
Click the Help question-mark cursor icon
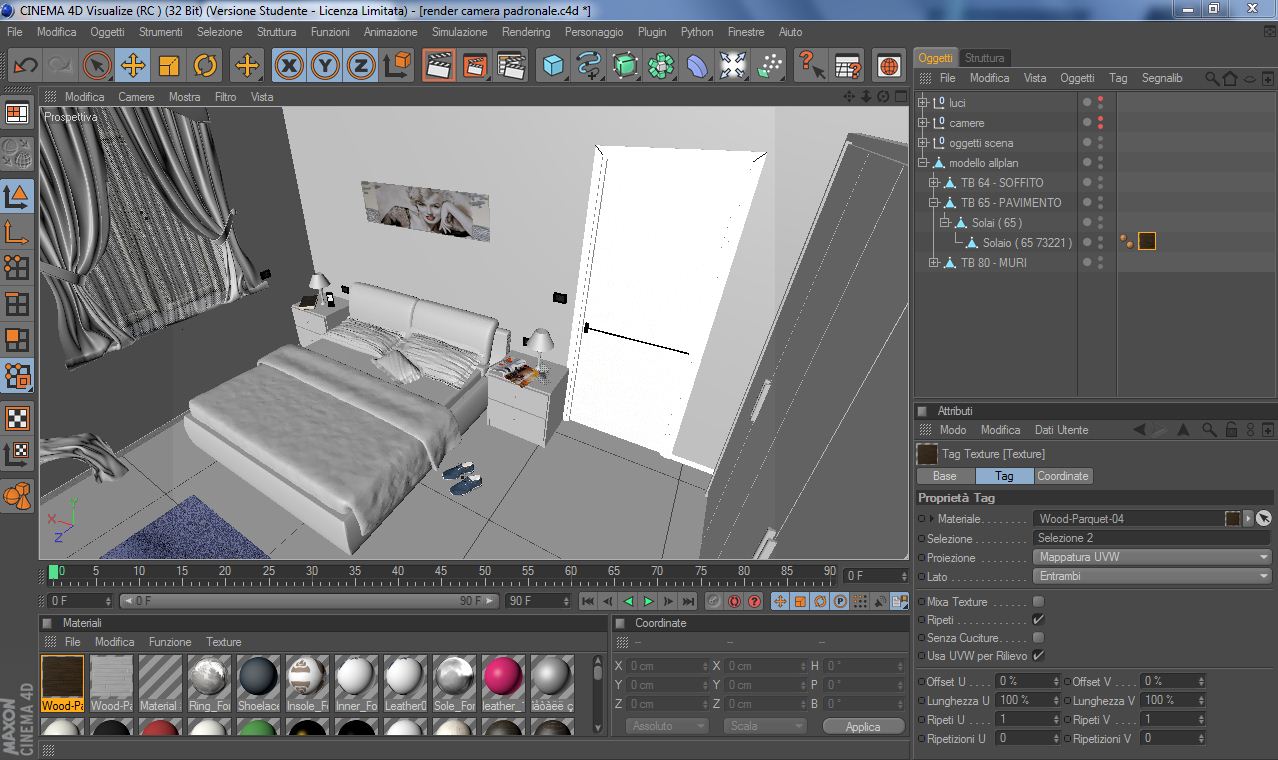click(810, 66)
